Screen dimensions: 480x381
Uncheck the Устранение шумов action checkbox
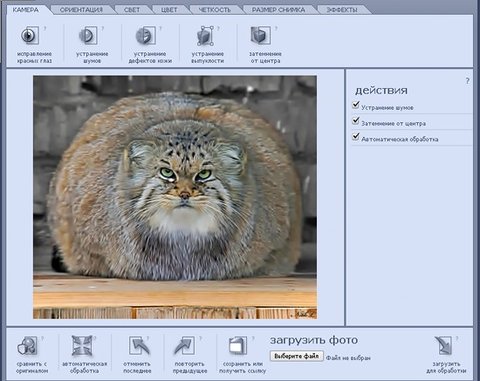click(356, 105)
